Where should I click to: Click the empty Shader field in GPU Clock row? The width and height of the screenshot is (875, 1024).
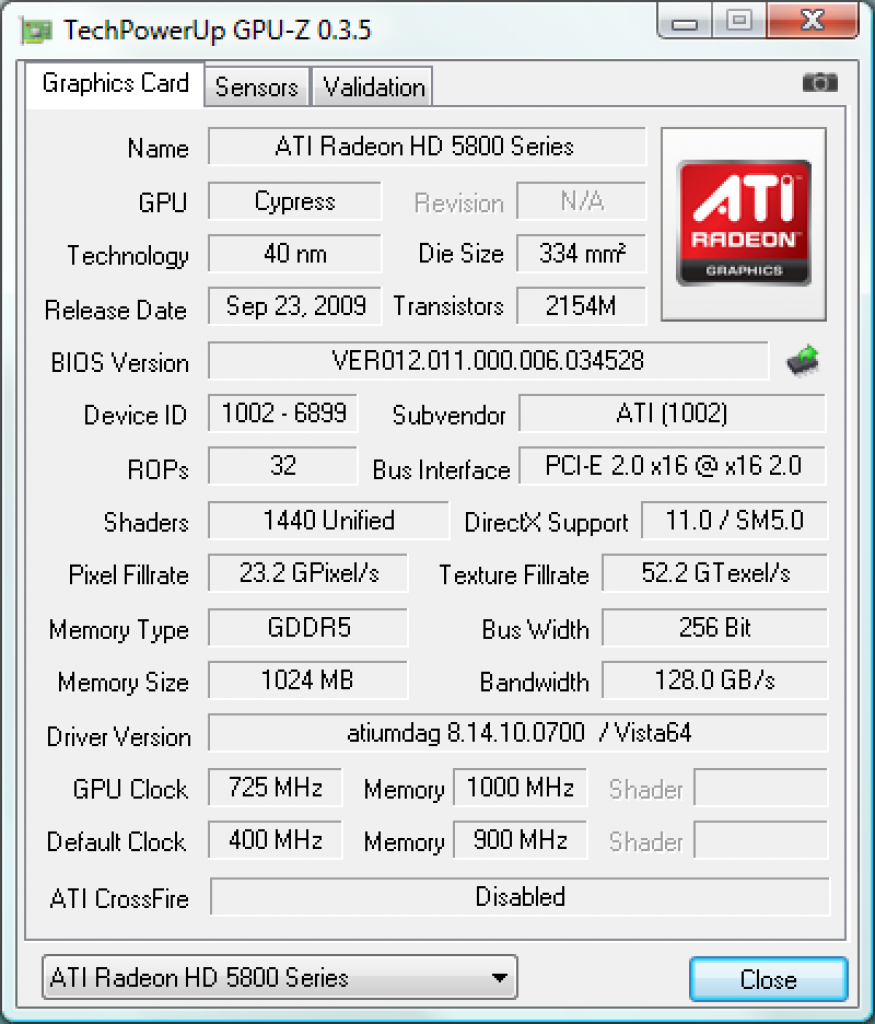pyautogui.click(x=761, y=787)
